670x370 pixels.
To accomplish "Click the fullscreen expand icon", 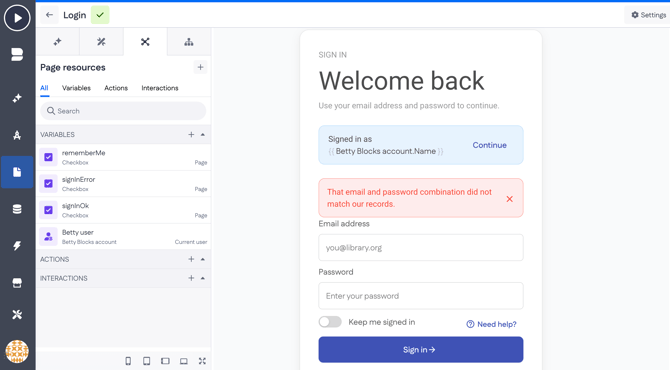I will tap(202, 361).
